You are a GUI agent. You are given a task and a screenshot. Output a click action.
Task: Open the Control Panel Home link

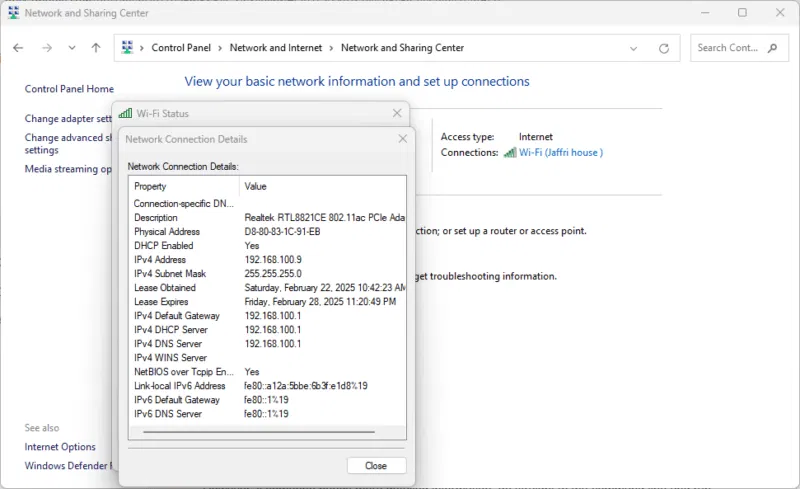click(x=69, y=89)
